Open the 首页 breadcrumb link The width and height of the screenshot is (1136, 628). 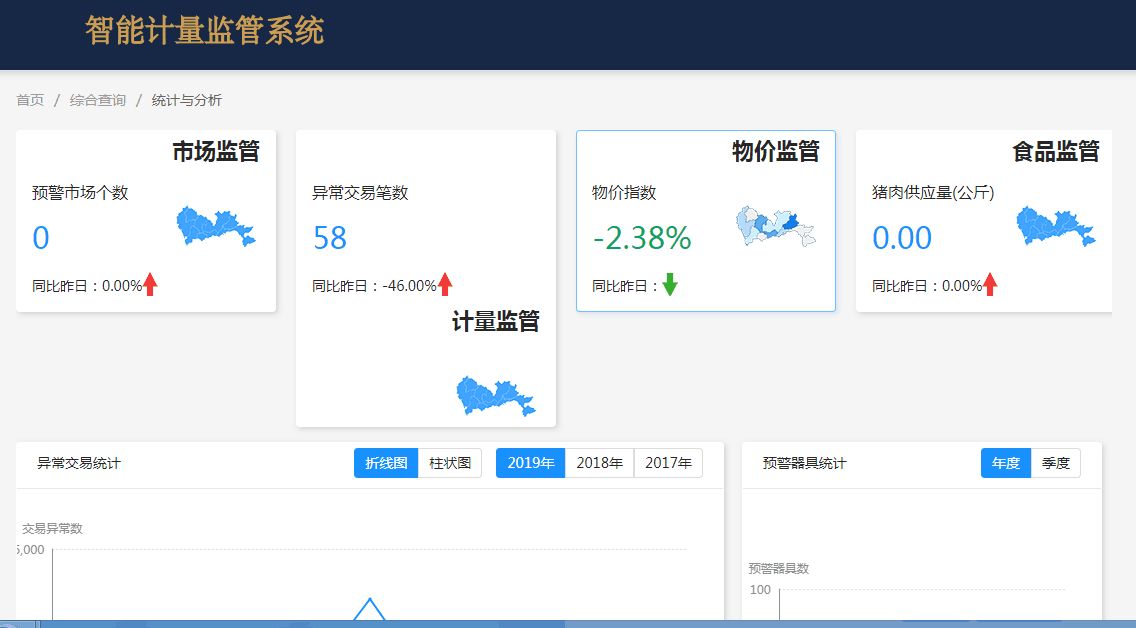[28, 100]
